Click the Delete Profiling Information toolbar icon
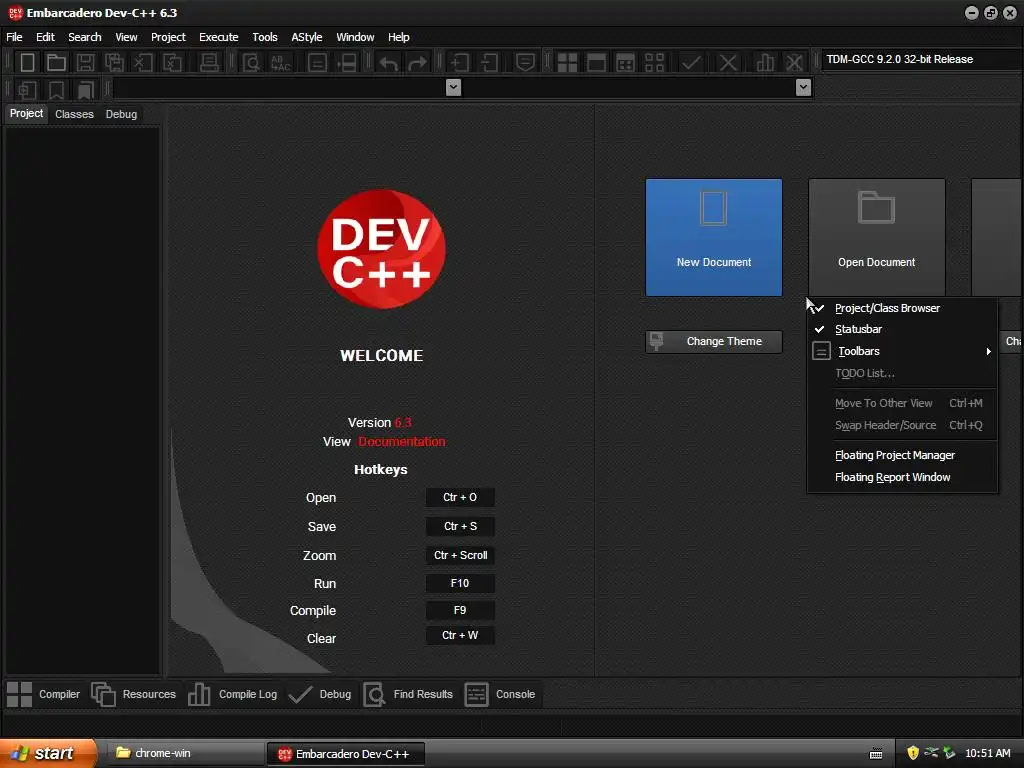 coord(794,63)
